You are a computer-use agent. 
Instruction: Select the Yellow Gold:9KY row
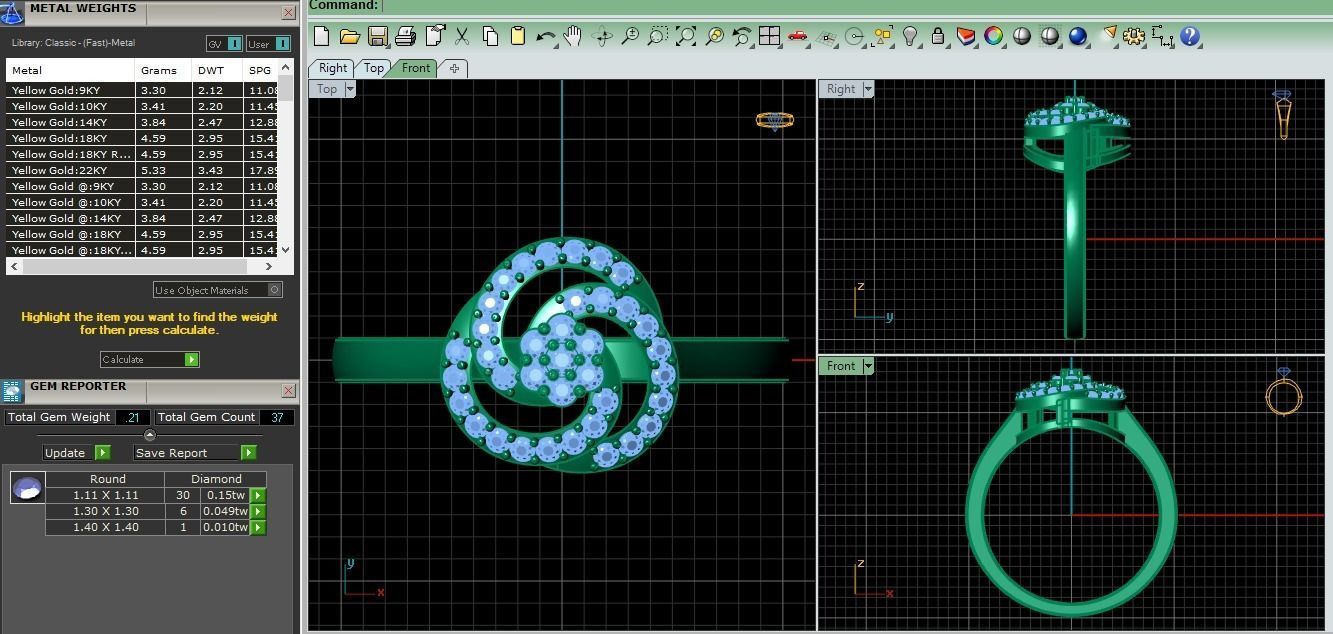click(x=141, y=90)
